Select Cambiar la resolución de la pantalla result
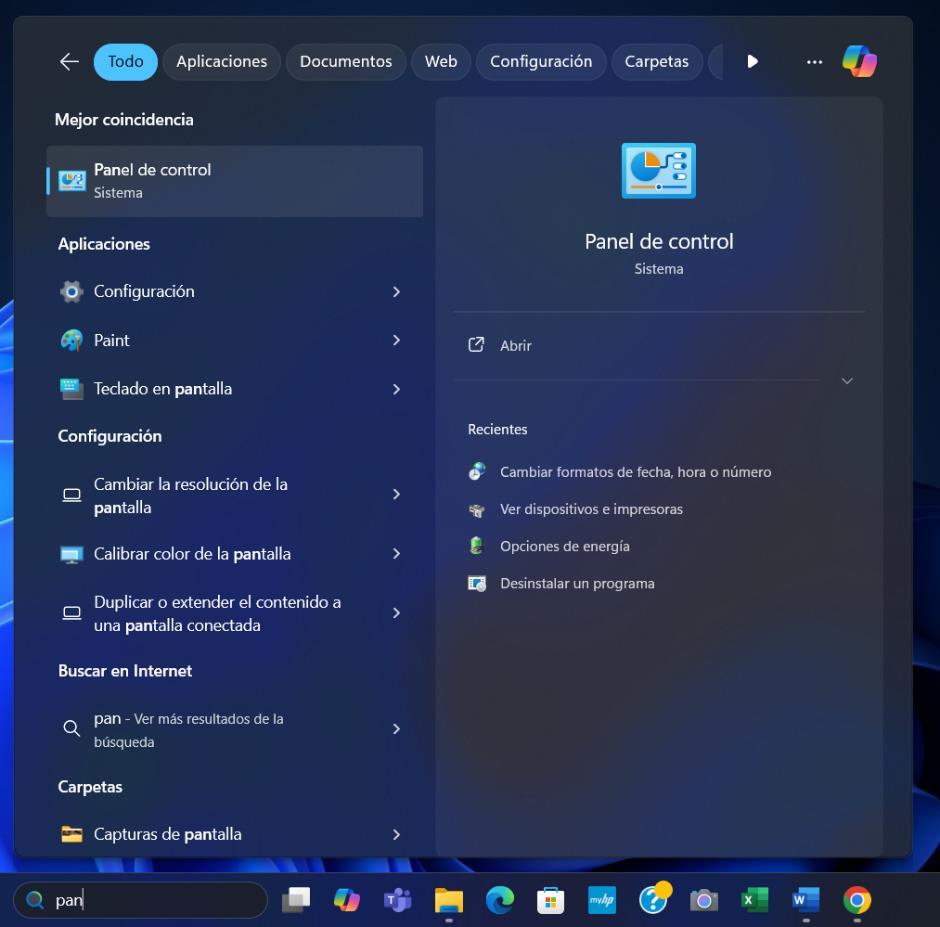Screen dimensions: 940x927 pos(234,495)
